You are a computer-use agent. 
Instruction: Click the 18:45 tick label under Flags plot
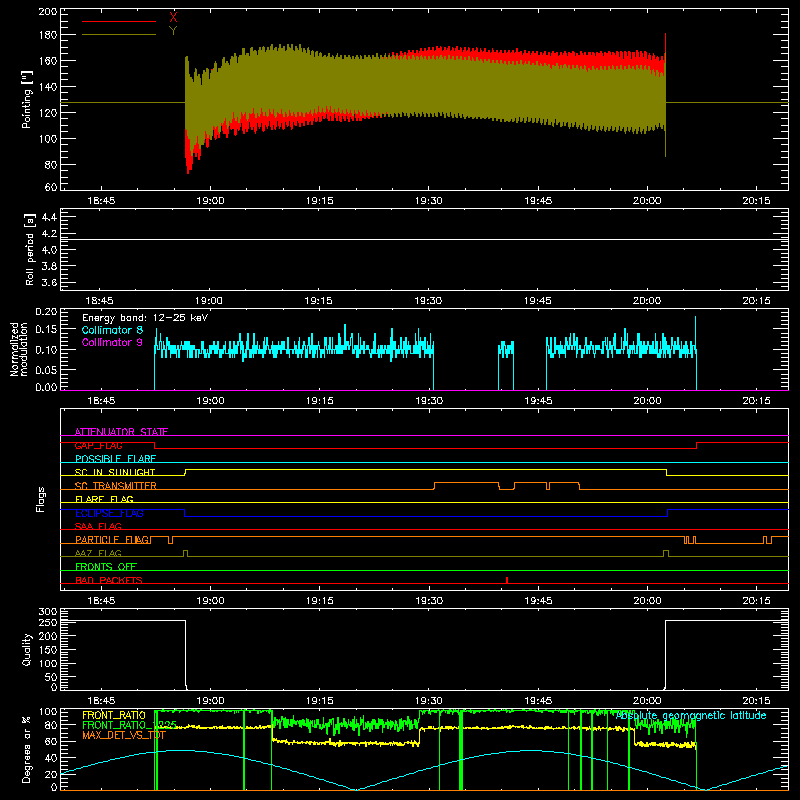[x=101, y=601]
